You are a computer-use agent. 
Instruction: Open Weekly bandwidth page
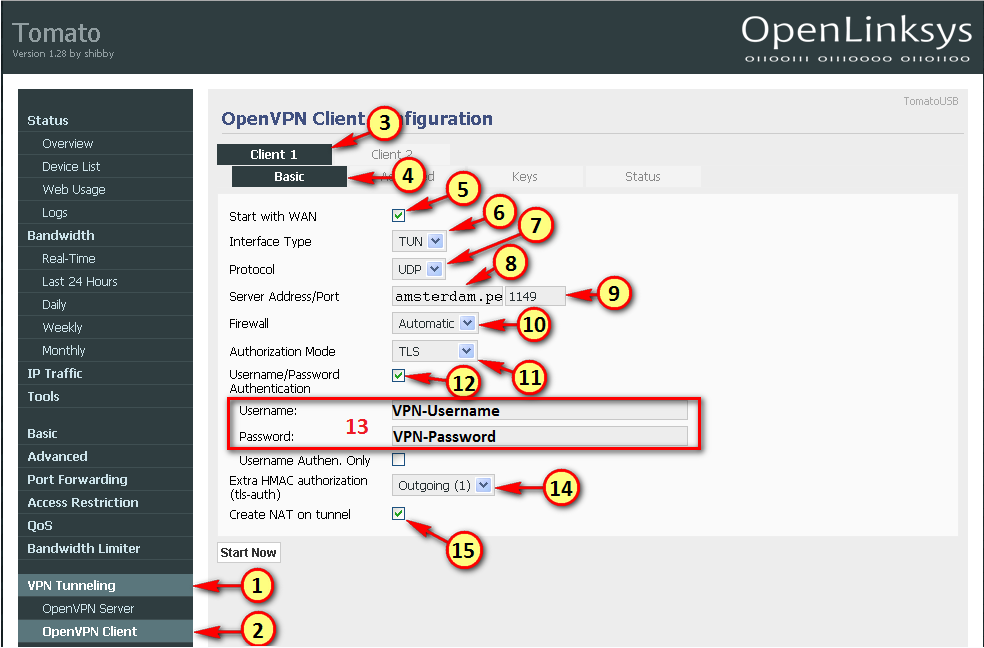click(105, 327)
